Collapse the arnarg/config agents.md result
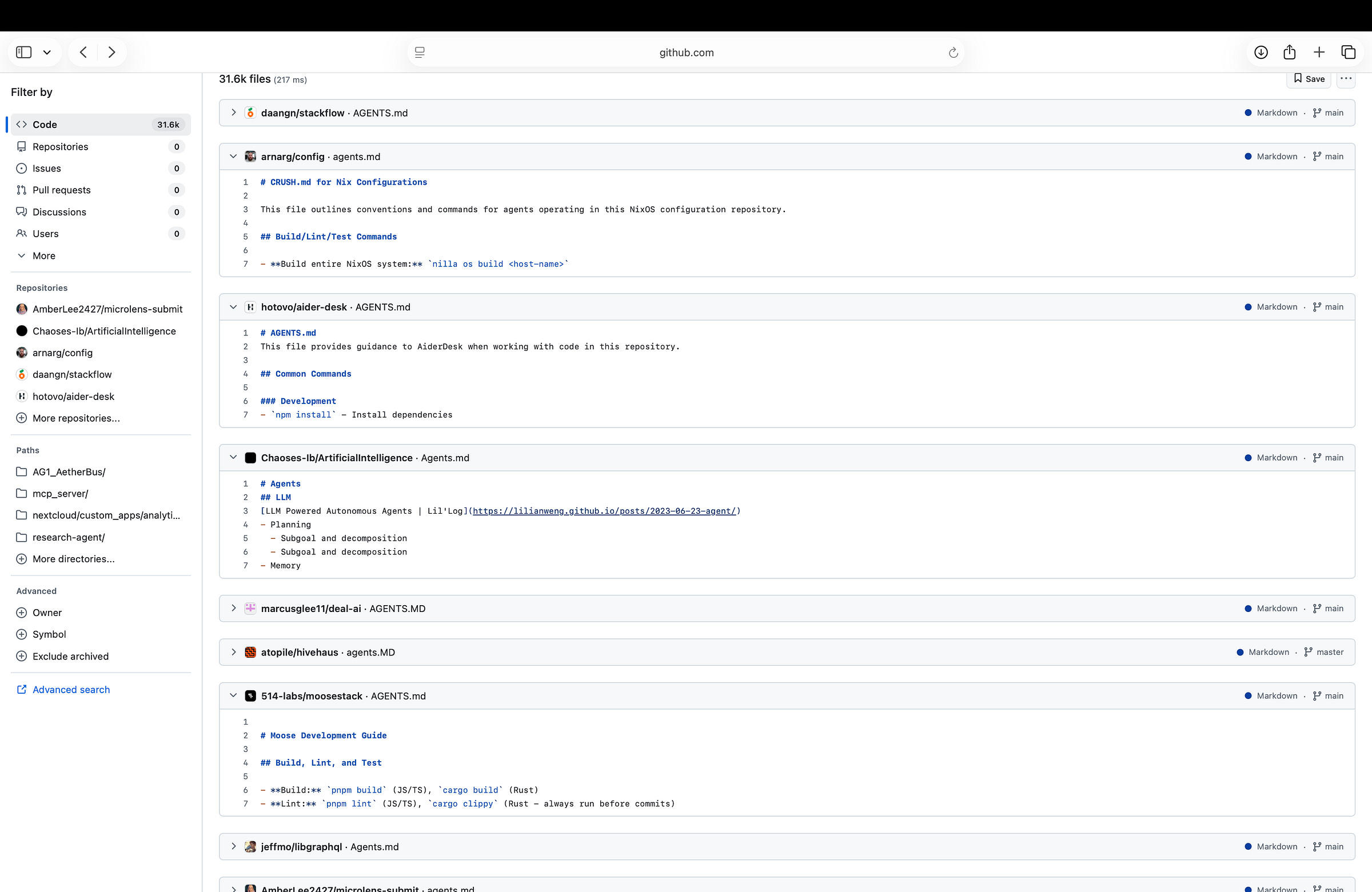The image size is (1372, 892). 233,157
